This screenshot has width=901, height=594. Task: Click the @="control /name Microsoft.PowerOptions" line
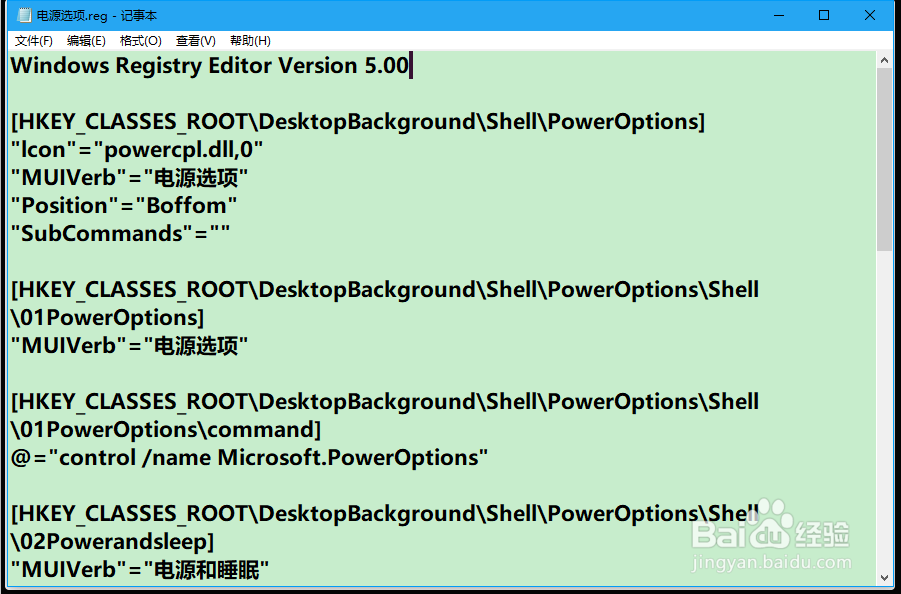coord(249,458)
